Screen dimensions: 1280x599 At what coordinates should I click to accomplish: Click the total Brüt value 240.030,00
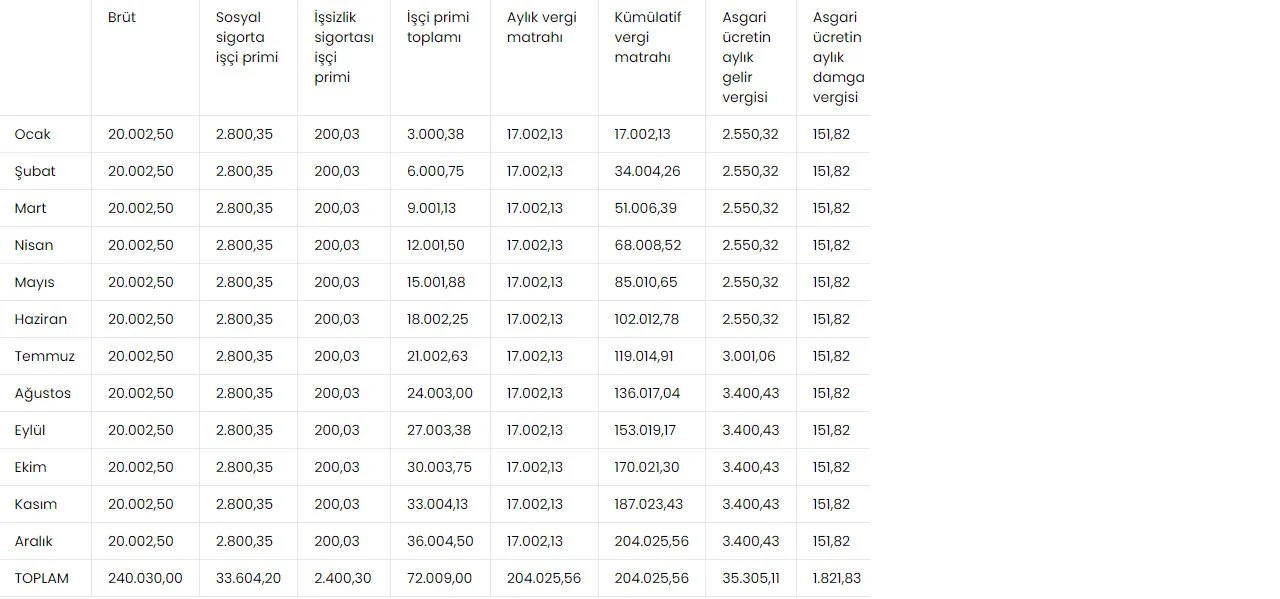[x=145, y=578]
